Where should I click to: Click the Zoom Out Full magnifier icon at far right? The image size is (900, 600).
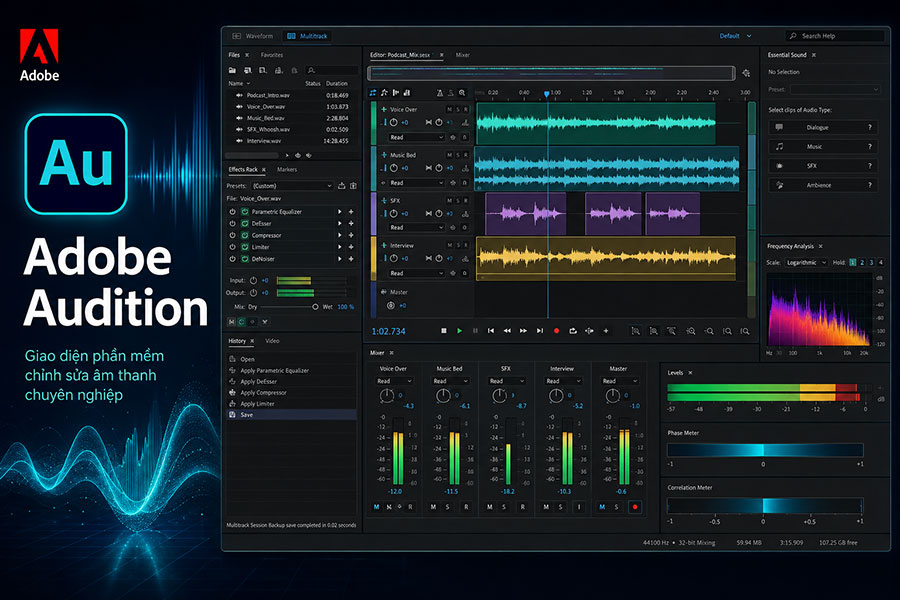(744, 331)
